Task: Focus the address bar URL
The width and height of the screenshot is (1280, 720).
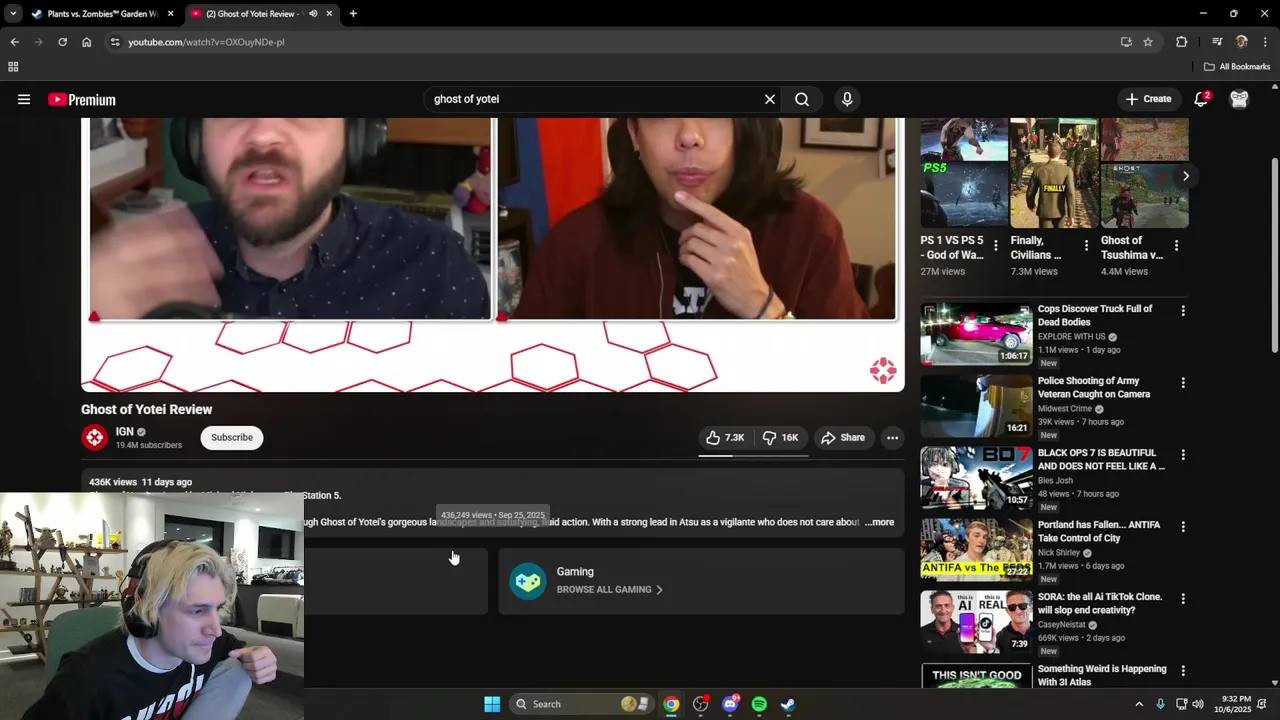Action: tap(206, 42)
